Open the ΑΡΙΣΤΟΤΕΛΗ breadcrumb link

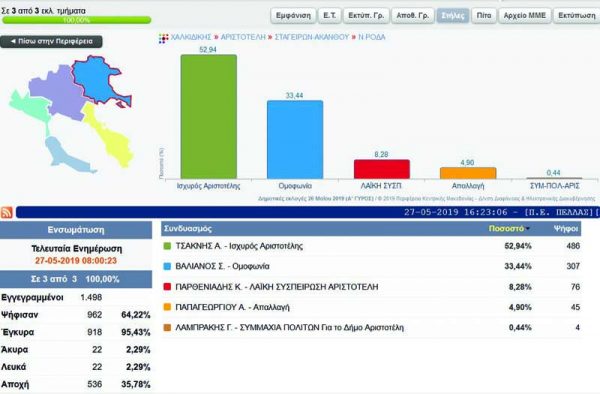point(243,37)
